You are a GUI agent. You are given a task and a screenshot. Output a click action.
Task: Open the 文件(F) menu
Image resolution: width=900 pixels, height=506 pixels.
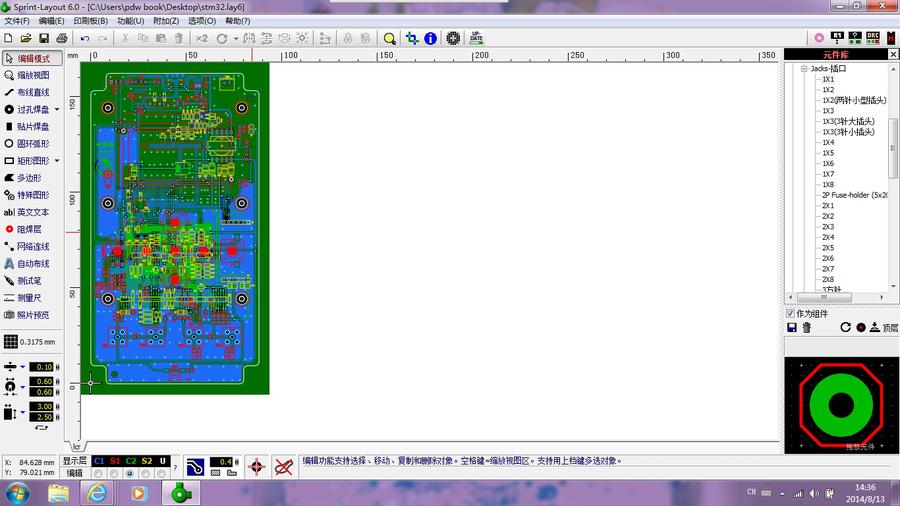[x=17, y=20]
